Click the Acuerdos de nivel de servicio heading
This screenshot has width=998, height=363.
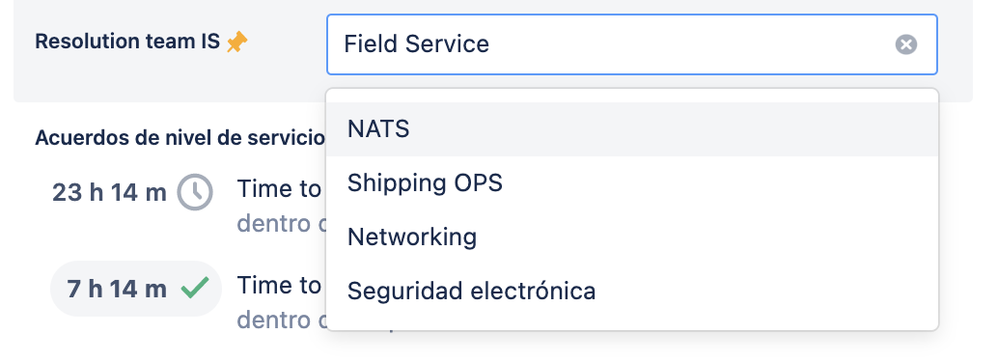(x=180, y=138)
